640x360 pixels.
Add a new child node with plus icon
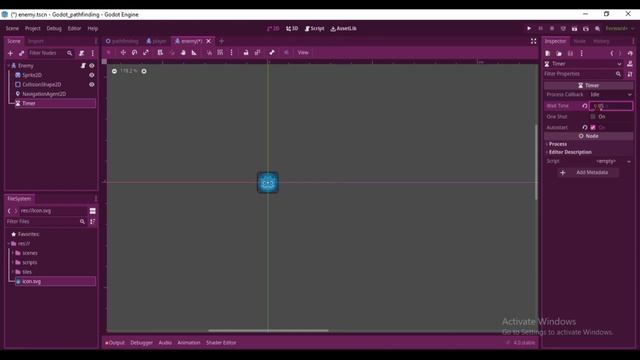pos(10,53)
